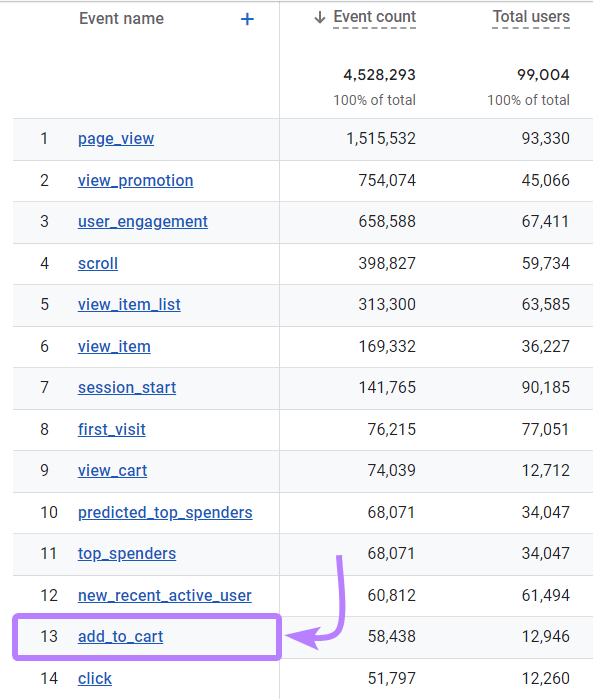Open the view_item event link
Viewport: 593px width, 699px height.
click(114, 346)
